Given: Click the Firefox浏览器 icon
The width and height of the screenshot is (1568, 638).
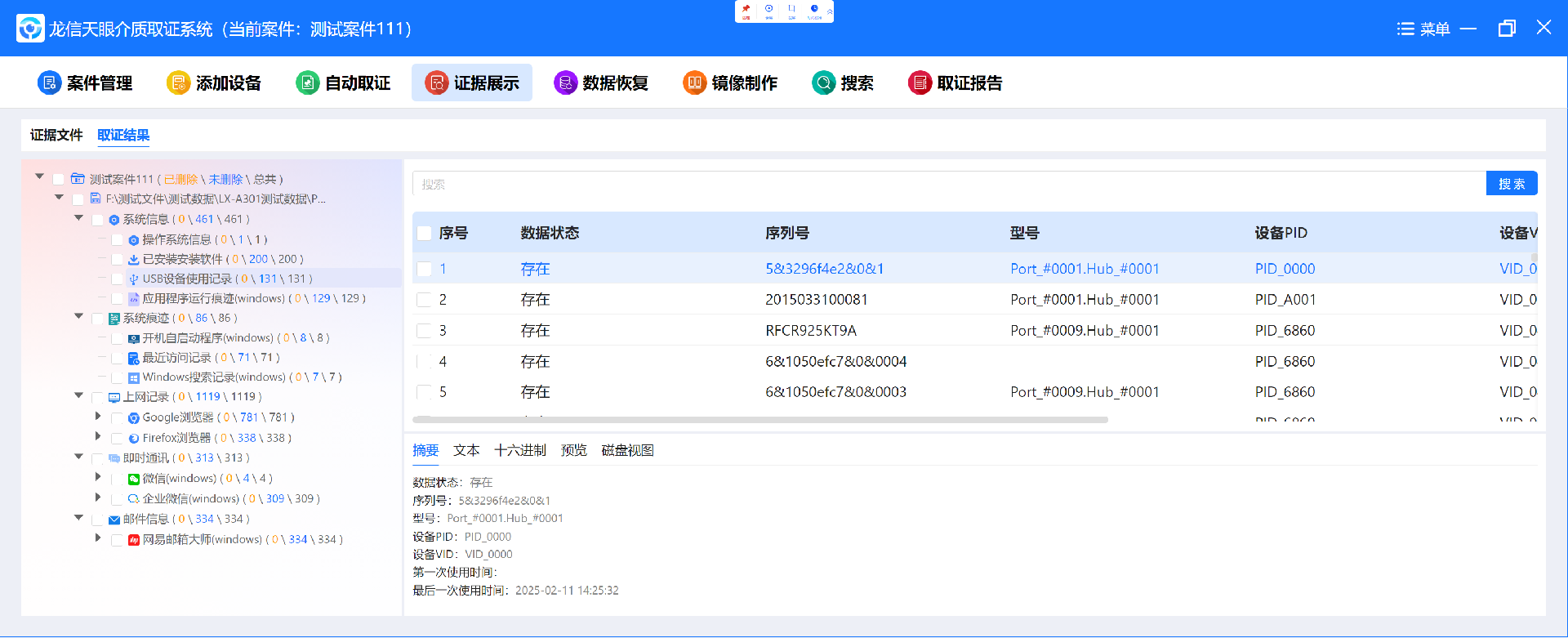Looking at the screenshot, I should tap(134, 438).
